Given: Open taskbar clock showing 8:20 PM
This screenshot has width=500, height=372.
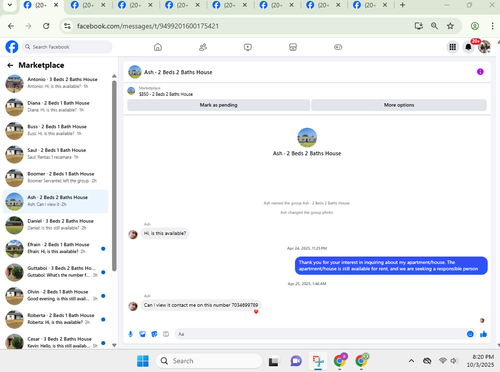Looking at the screenshot, I should pyautogui.click(x=481, y=361).
